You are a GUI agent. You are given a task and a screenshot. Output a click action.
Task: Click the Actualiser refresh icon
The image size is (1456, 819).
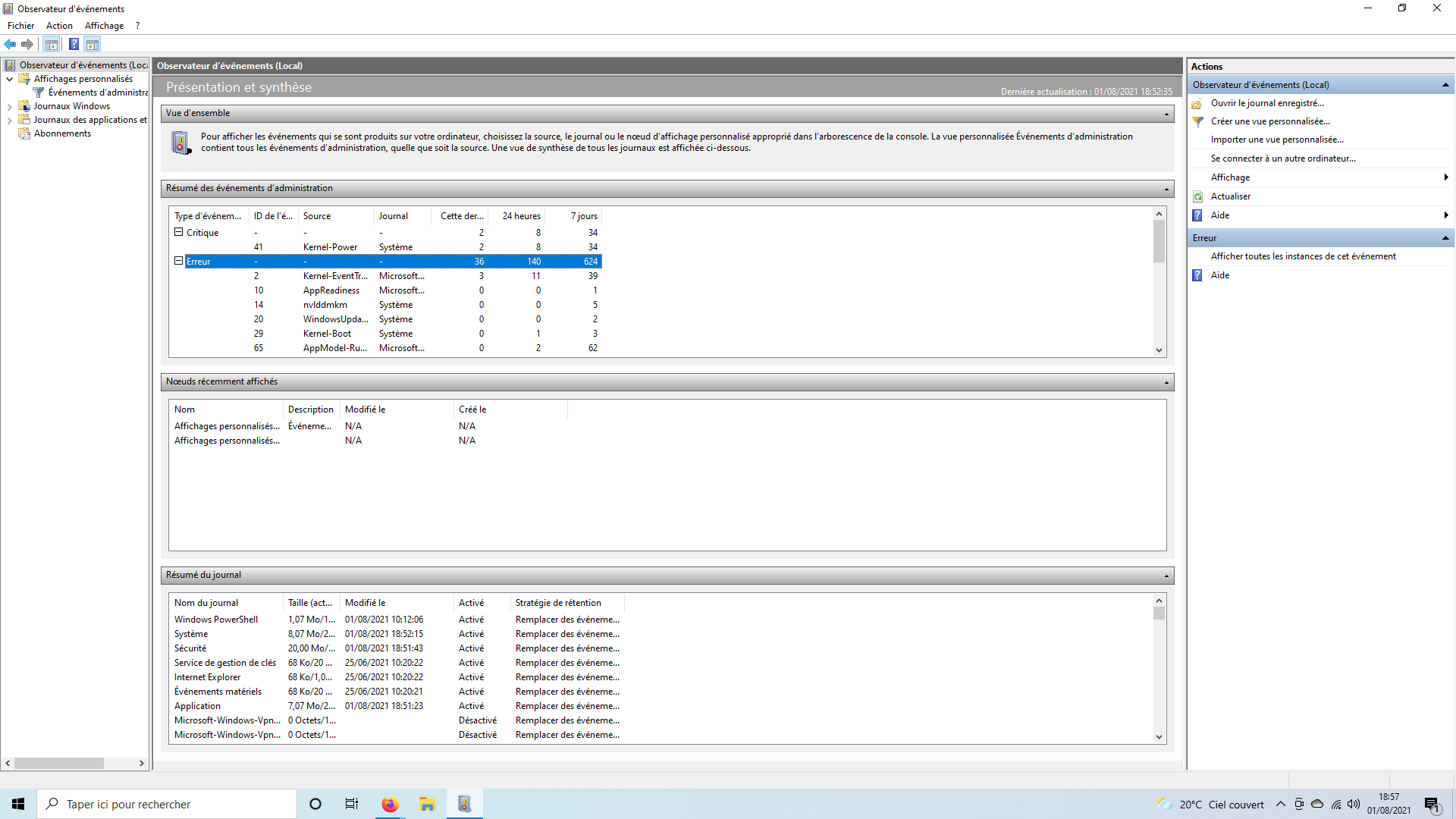[x=1198, y=196]
